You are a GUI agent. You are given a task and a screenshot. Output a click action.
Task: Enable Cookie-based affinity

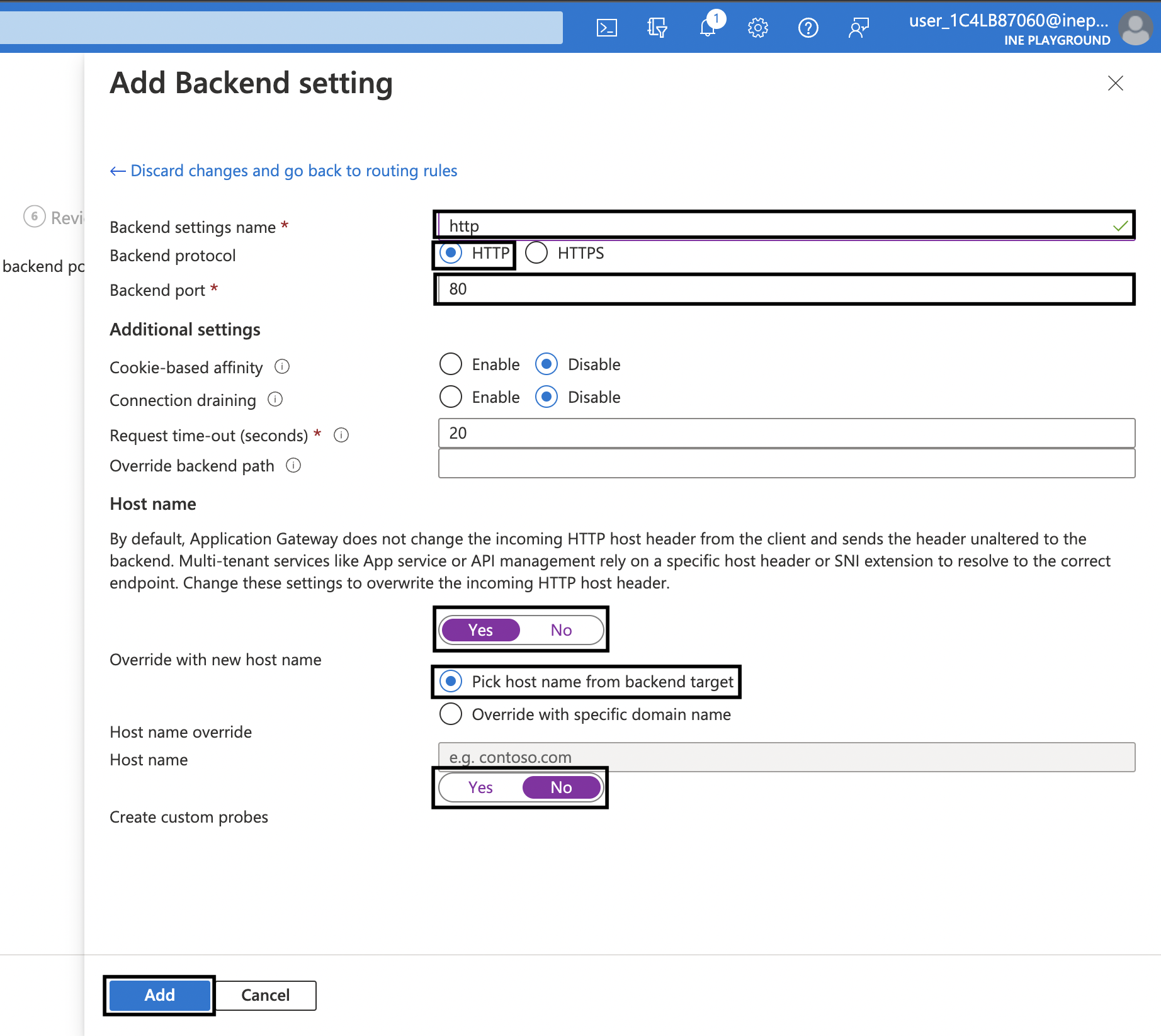pos(451,364)
